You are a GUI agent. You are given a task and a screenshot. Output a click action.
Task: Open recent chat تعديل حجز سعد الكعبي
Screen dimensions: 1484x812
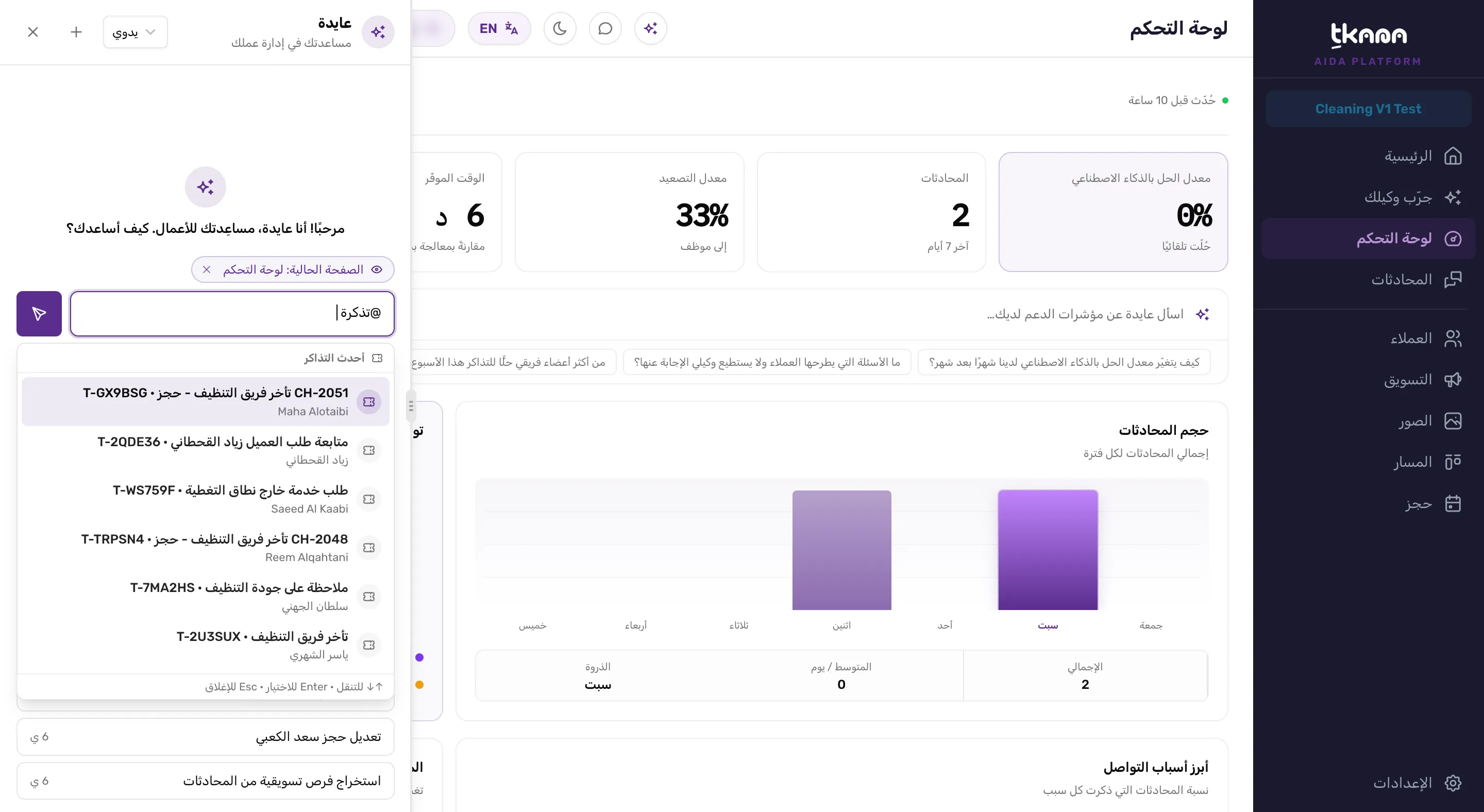tap(205, 737)
